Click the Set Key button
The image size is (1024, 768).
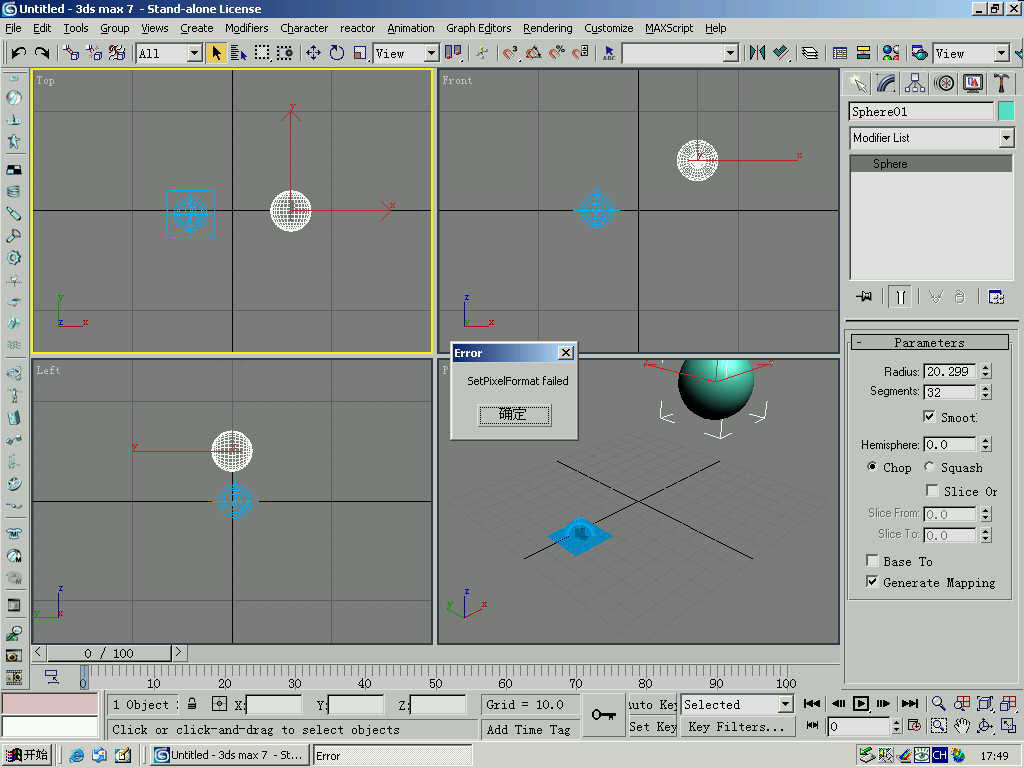tap(652, 726)
